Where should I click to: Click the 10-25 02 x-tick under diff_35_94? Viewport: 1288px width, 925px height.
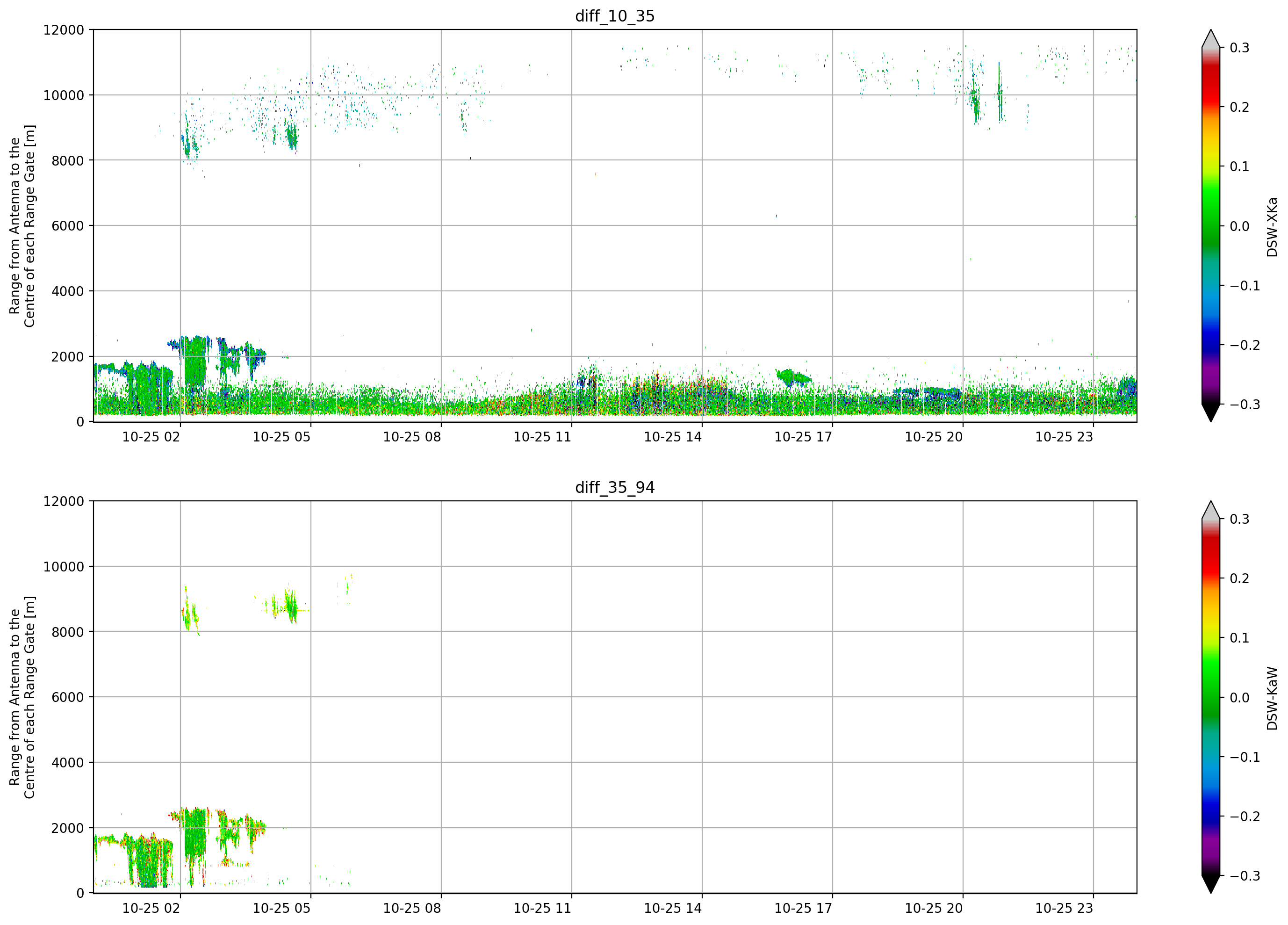coord(151,909)
